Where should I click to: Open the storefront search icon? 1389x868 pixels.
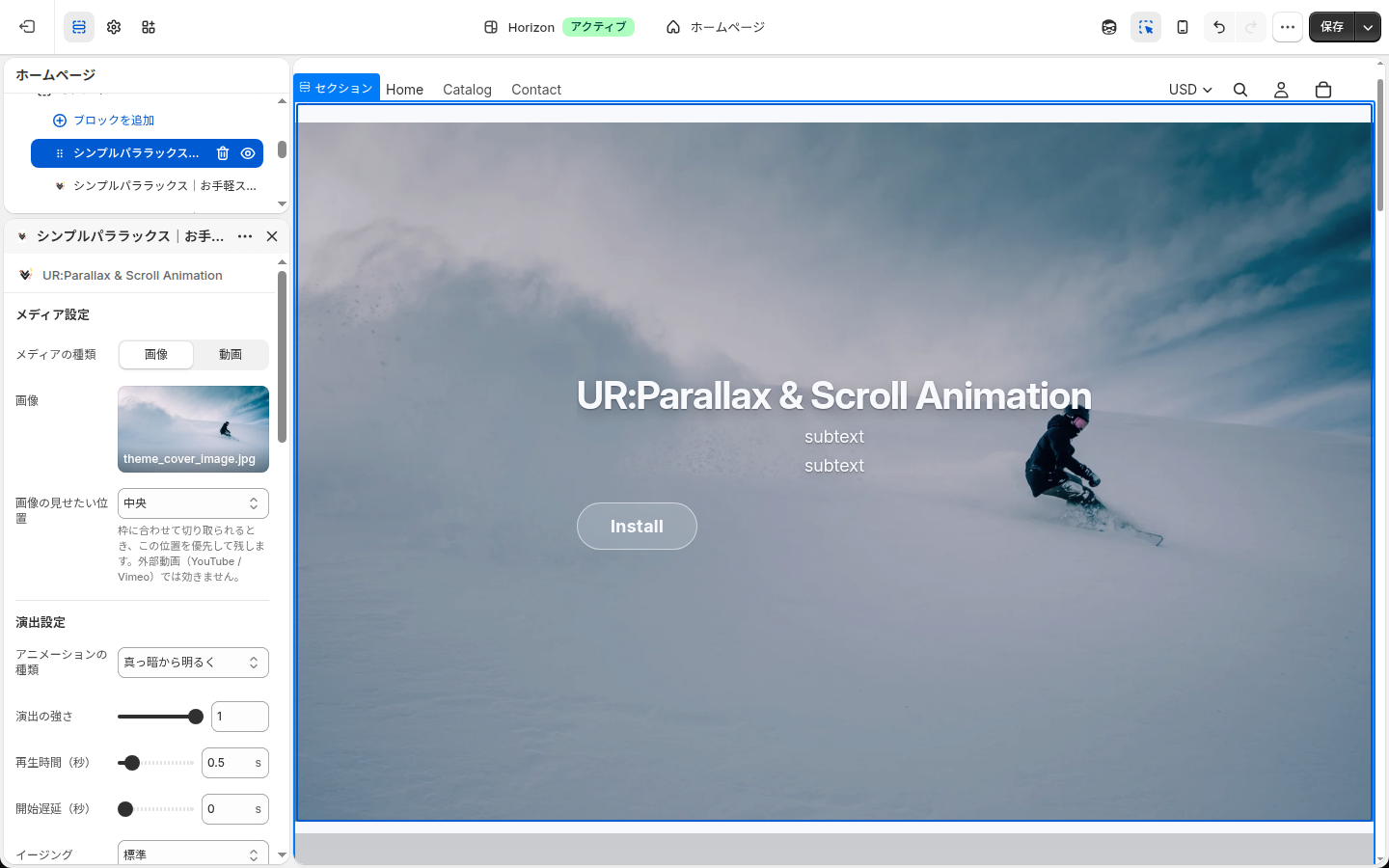(x=1240, y=90)
